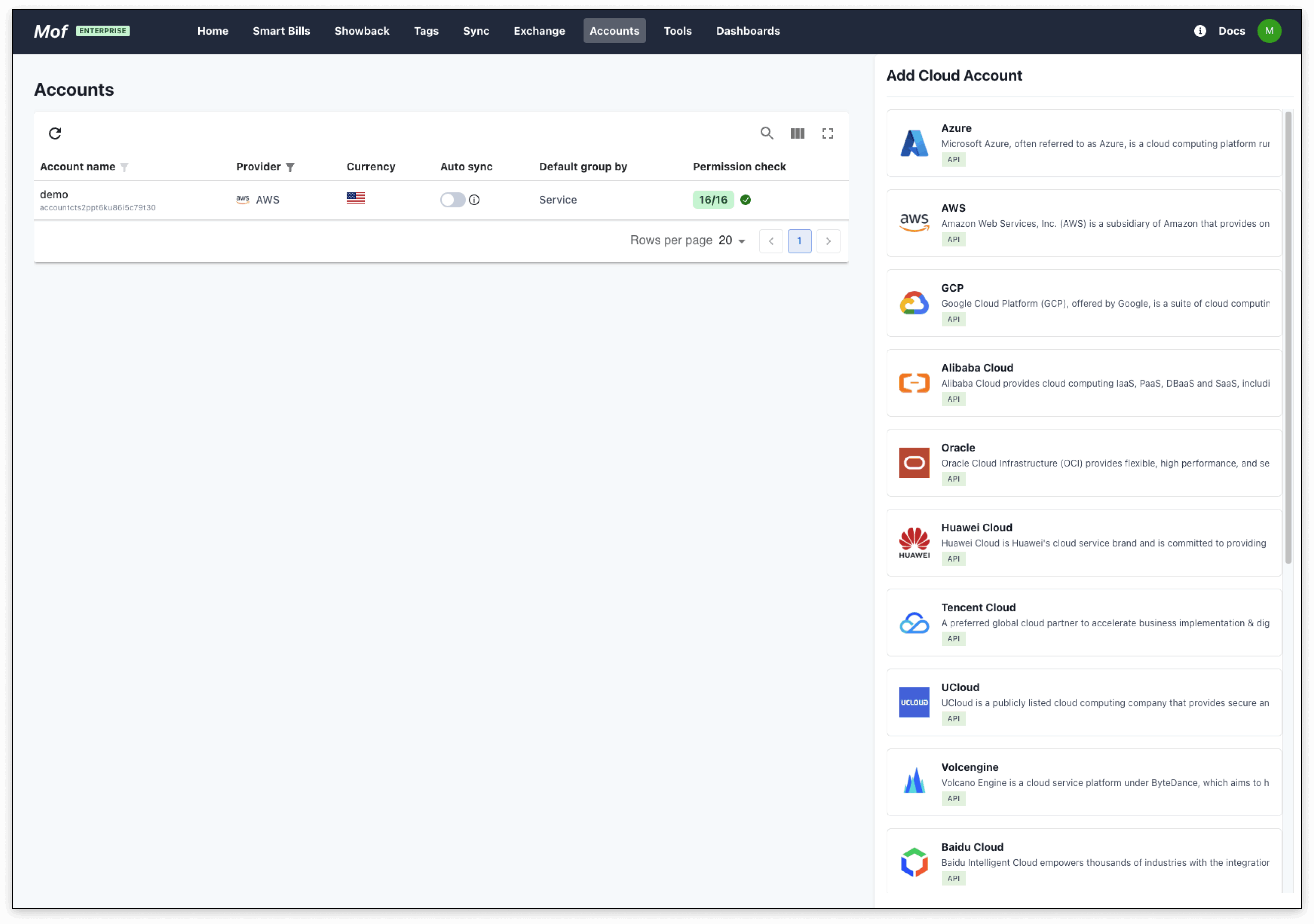Viewport: 1314px width, 924px height.
Task: Select the Volcengine card title
Action: 969,767
